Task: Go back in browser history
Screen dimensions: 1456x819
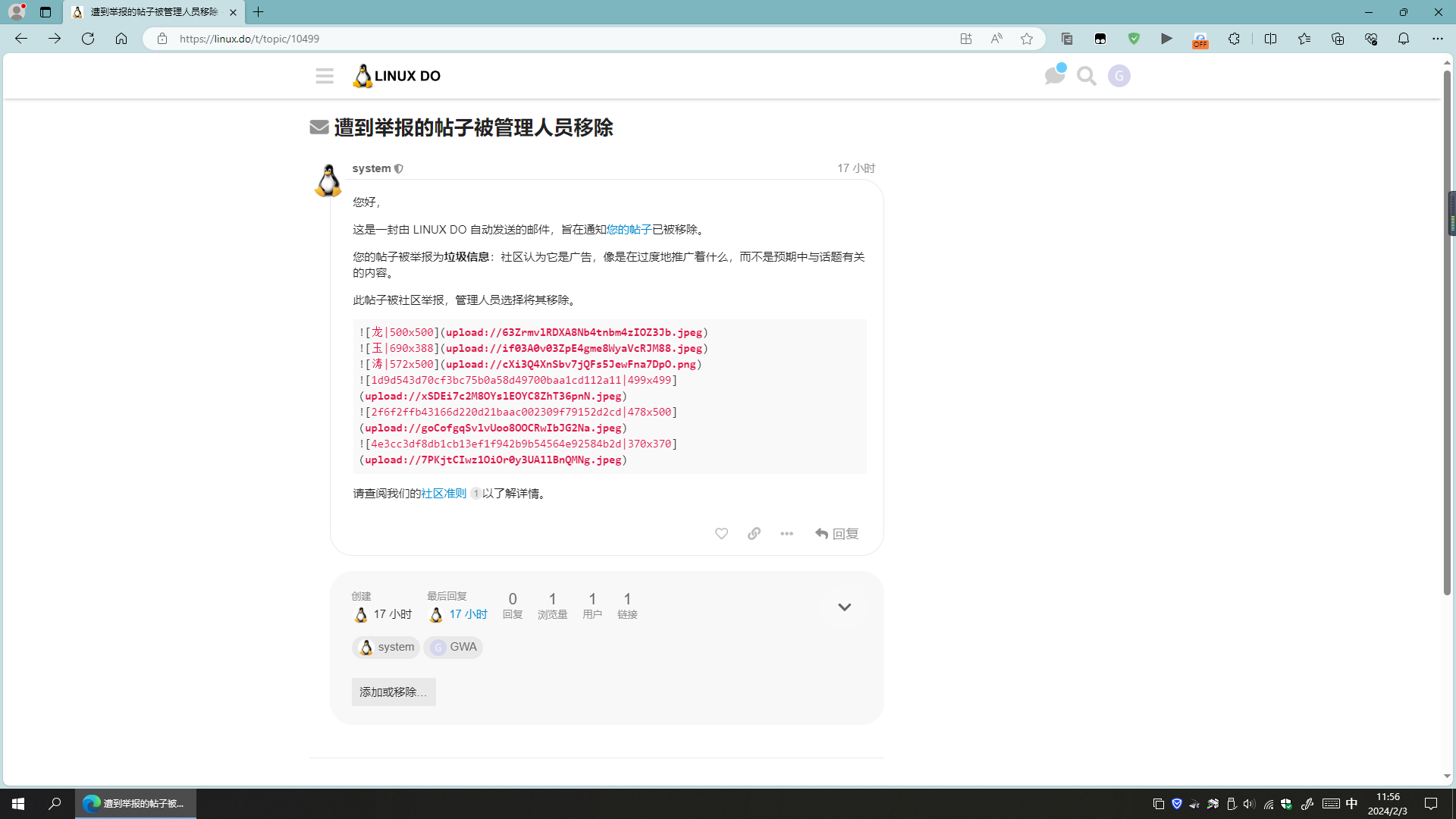Action: [21, 39]
